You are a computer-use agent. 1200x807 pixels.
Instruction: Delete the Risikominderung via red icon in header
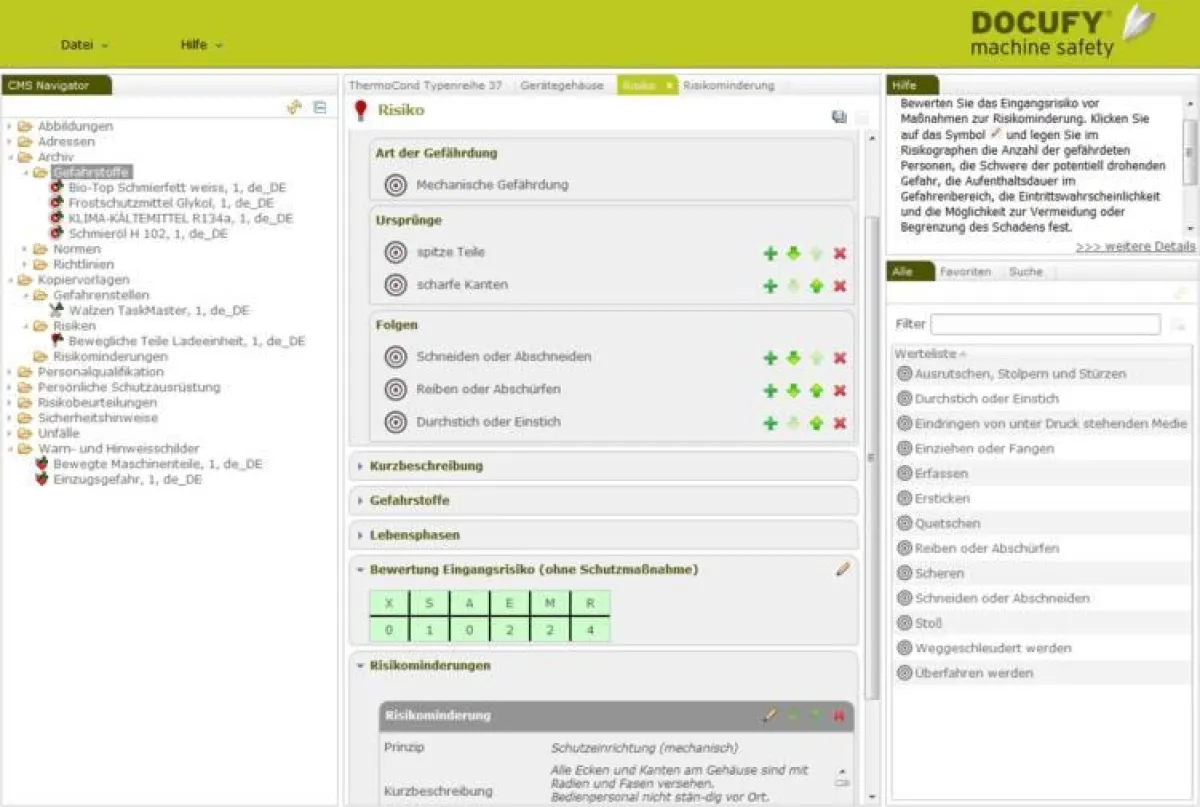[x=838, y=716]
